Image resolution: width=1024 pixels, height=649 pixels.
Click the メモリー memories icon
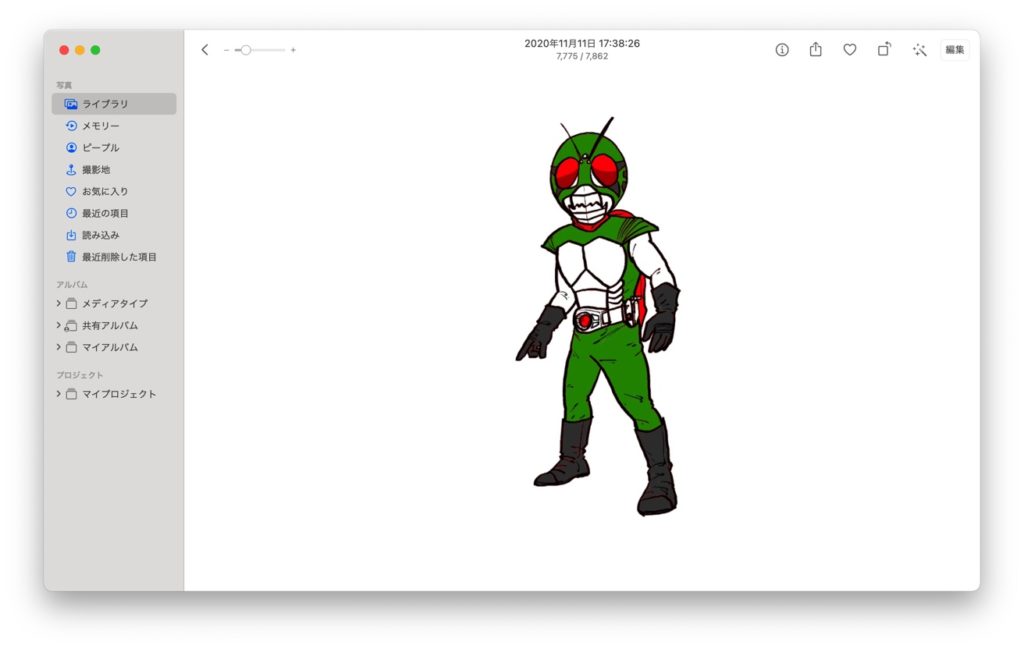(x=71, y=125)
